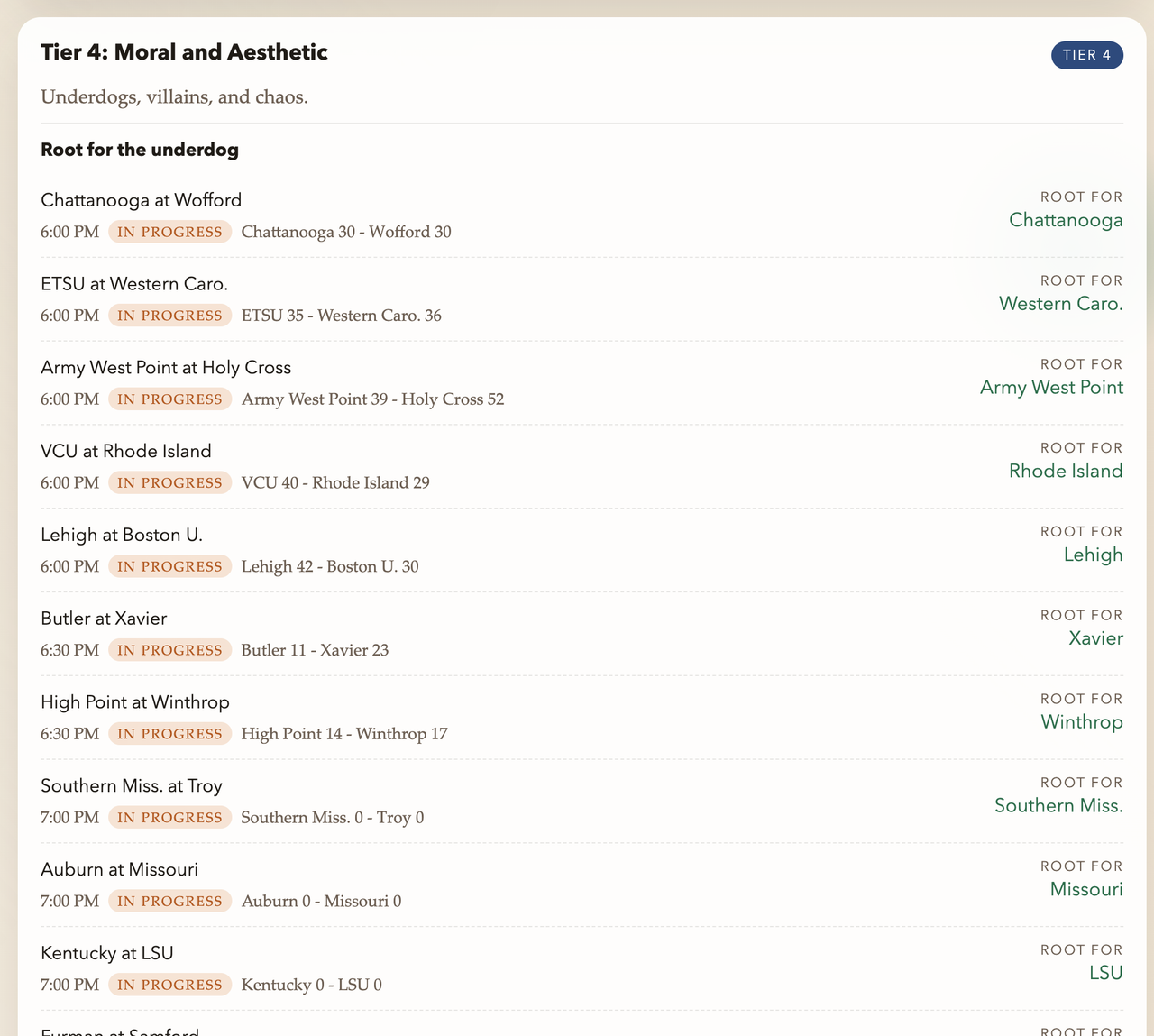Click the score Lehigh 42 - Boston U. 30
The image size is (1154, 1036).
[330, 567]
